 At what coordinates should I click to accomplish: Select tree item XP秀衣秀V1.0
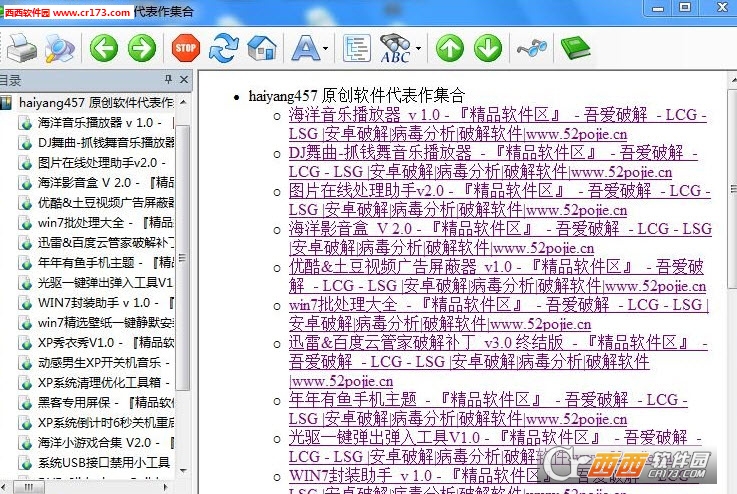(106, 343)
